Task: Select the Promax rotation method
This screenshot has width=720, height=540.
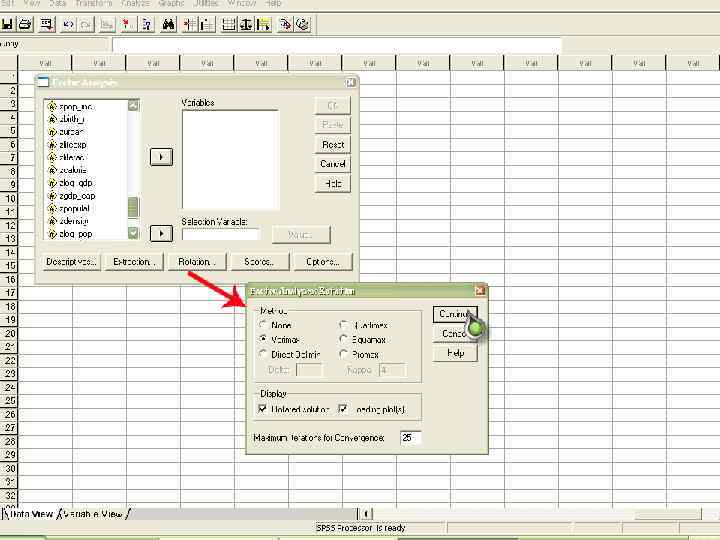Action: (x=359, y=354)
